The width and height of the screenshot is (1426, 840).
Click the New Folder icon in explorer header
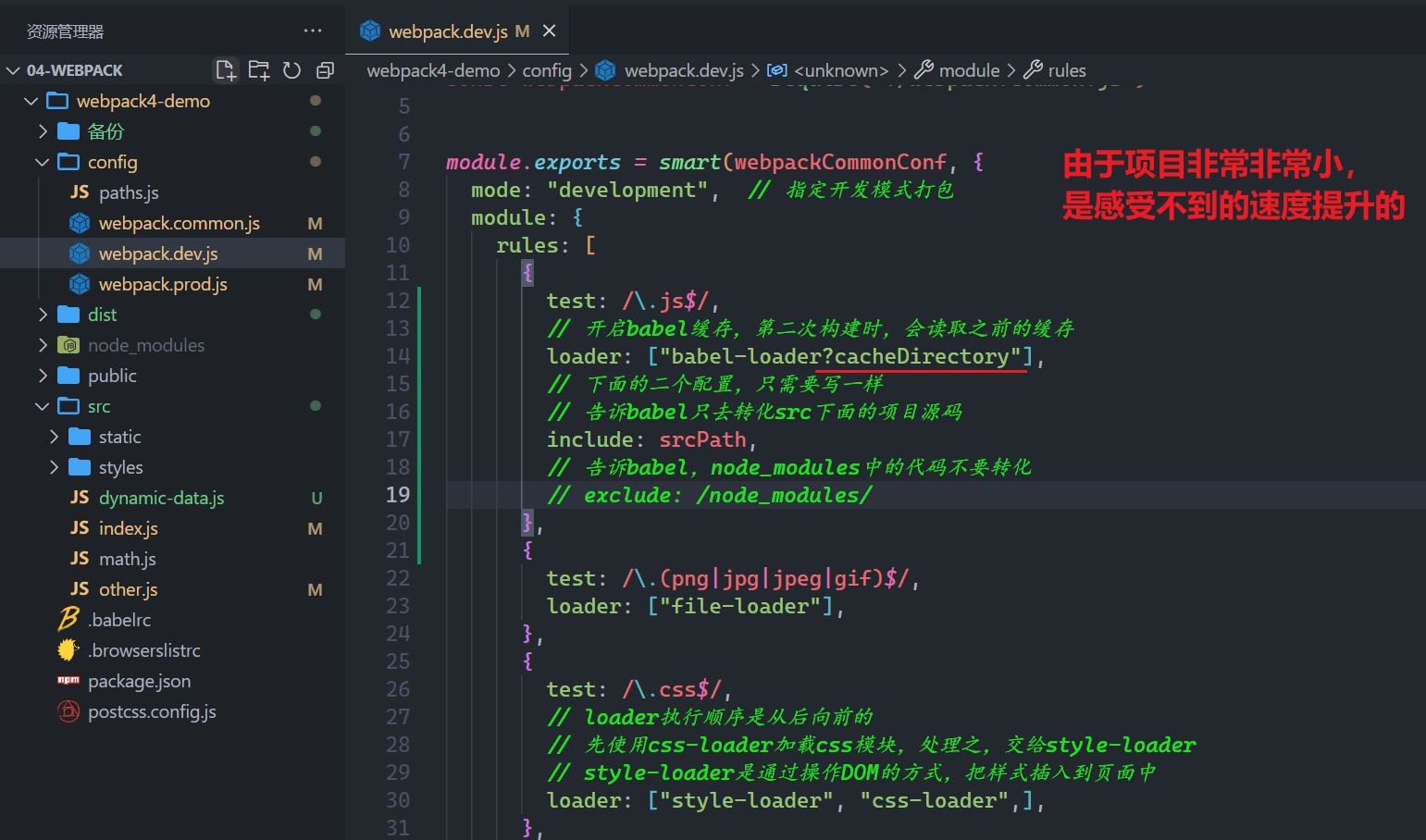pyautogui.click(x=259, y=70)
